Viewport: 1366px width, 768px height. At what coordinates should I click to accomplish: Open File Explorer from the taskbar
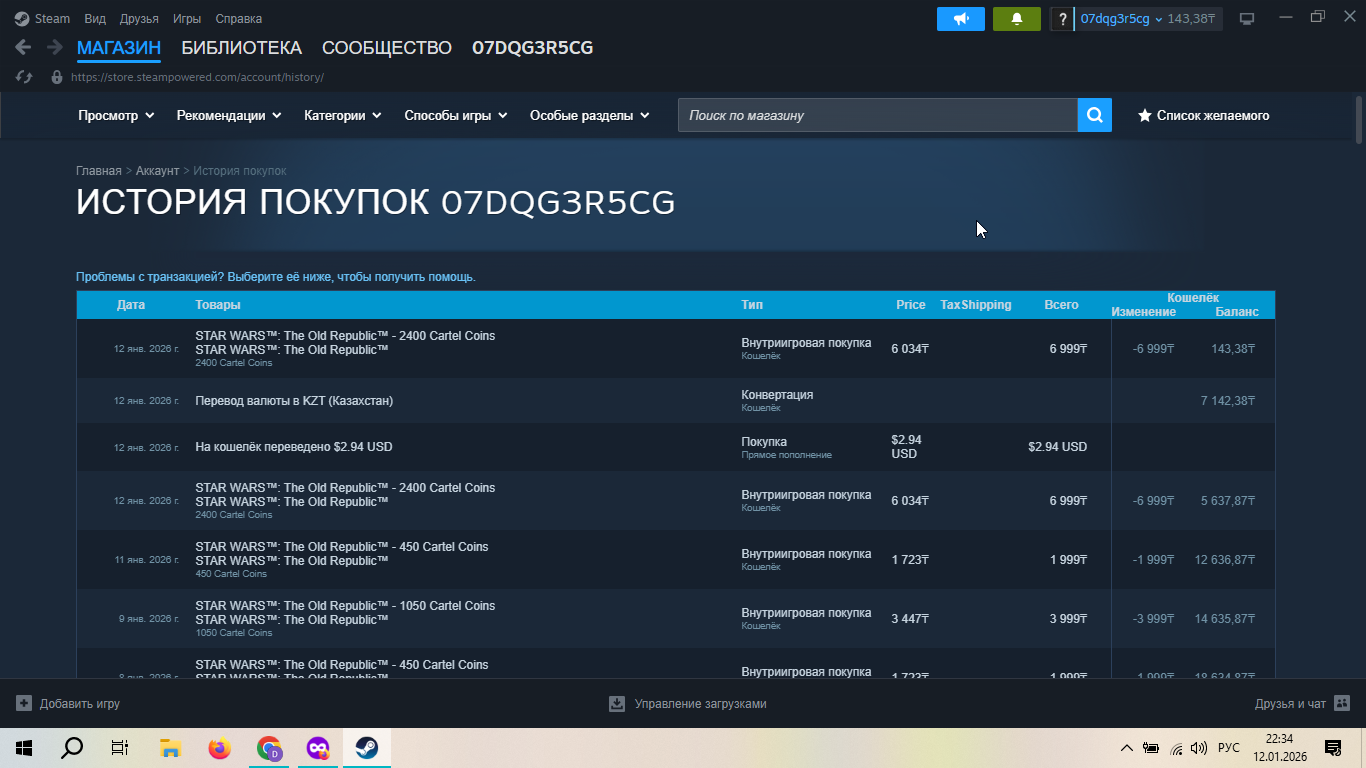[170, 748]
